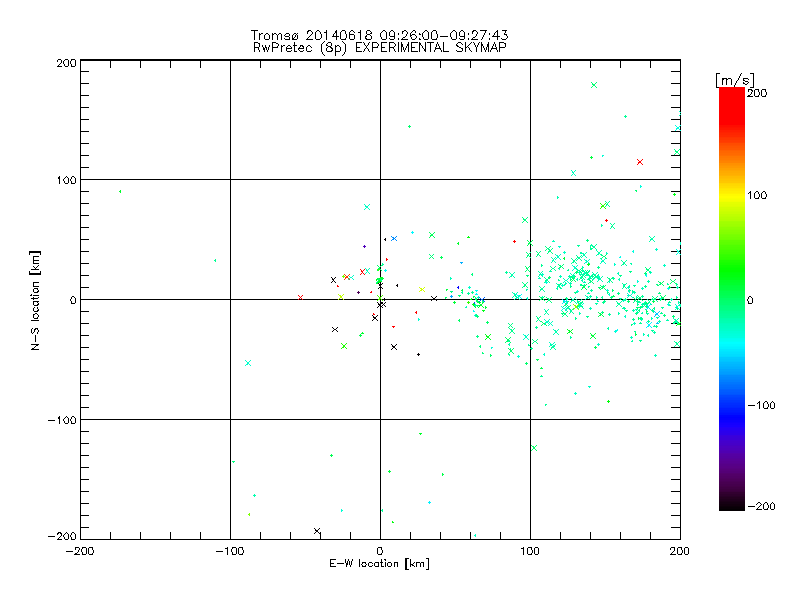Click the black X marker at bottom near -200 km
The height and width of the screenshot is (600, 800).
coord(317,531)
